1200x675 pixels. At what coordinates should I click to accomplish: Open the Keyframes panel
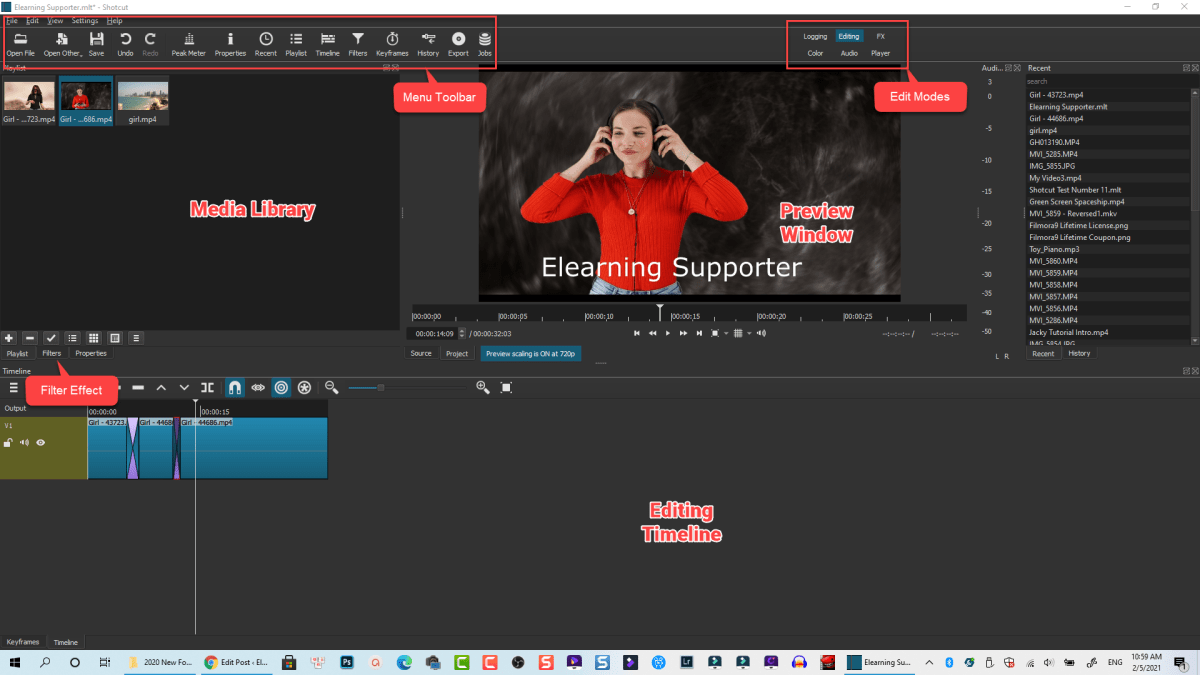(392, 41)
